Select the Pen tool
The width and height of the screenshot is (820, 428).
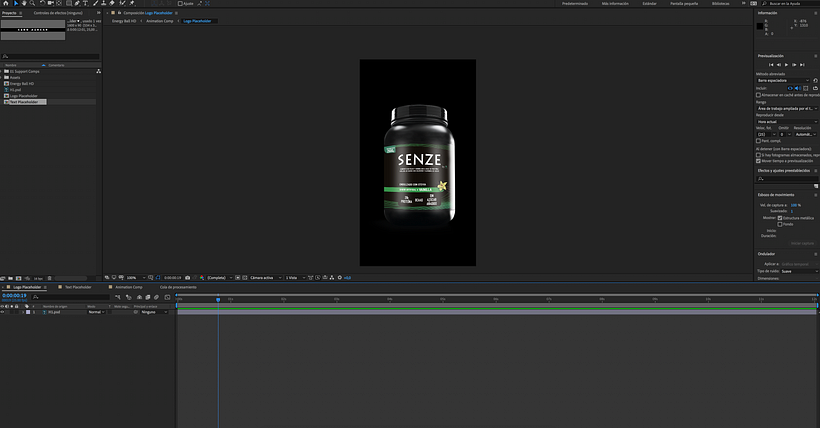[x=77, y=3]
